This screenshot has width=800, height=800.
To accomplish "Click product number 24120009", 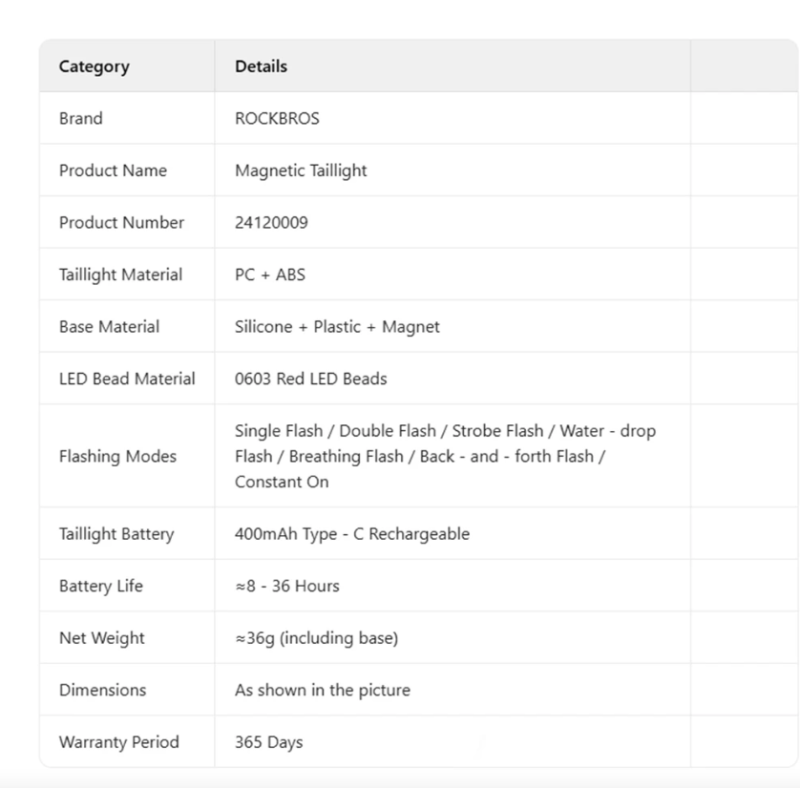I will click(x=271, y=222).
